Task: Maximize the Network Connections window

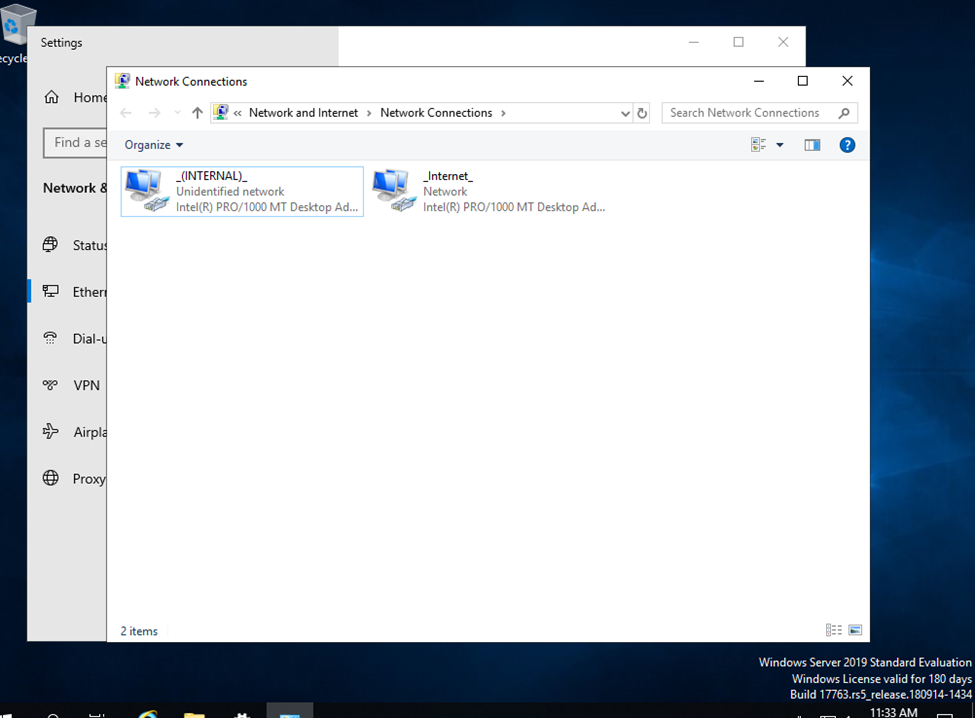Action: pyautogui.click(x=803, y=81)
